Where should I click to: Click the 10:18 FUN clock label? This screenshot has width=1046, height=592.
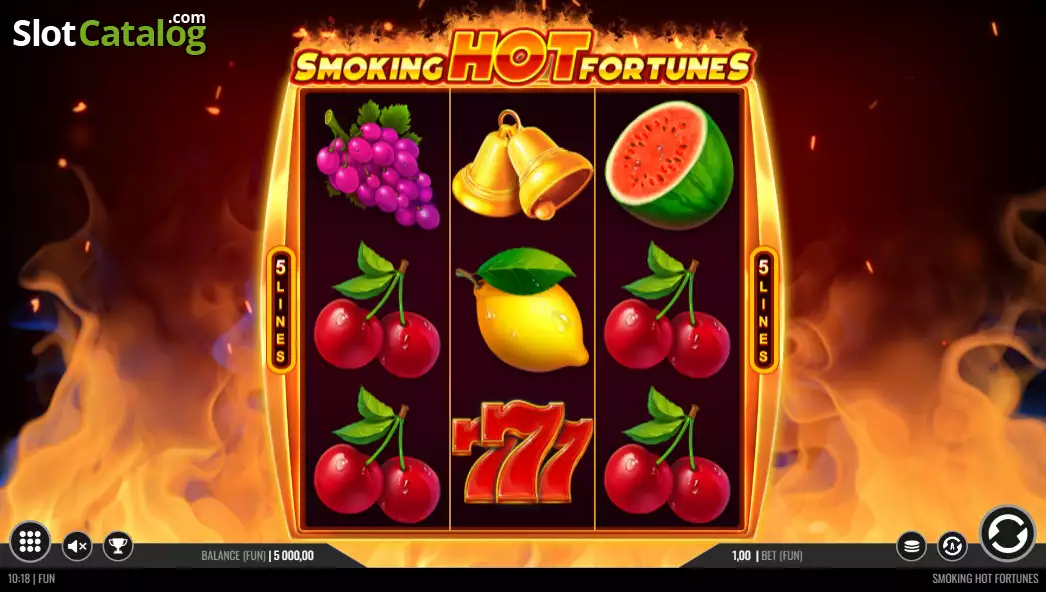(x=31, y=579)
